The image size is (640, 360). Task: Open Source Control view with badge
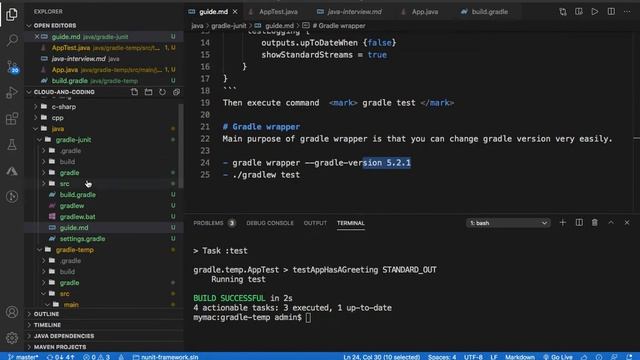(x=12, y=67)
